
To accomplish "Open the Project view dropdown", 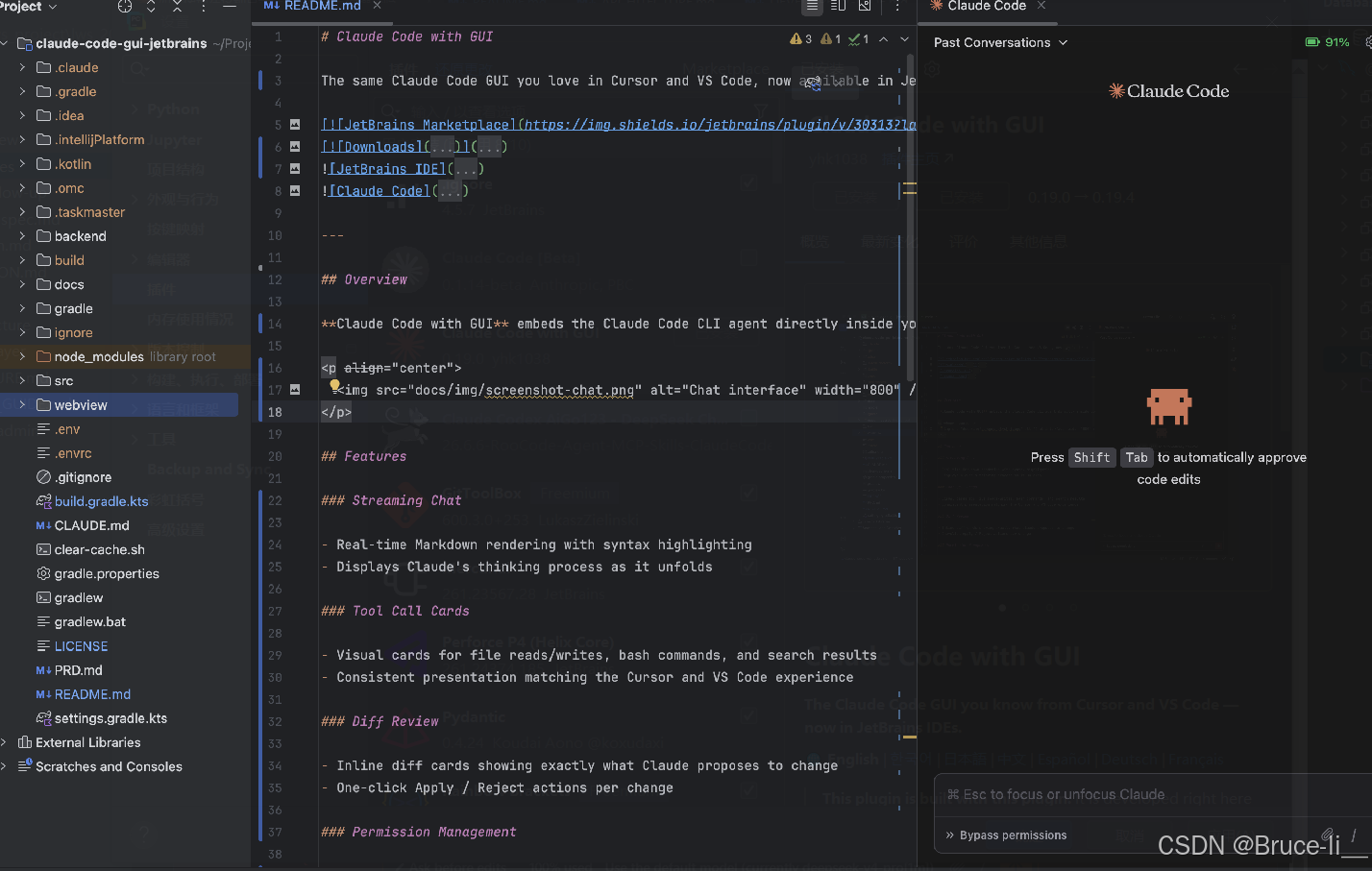I will tap(29, 7).
